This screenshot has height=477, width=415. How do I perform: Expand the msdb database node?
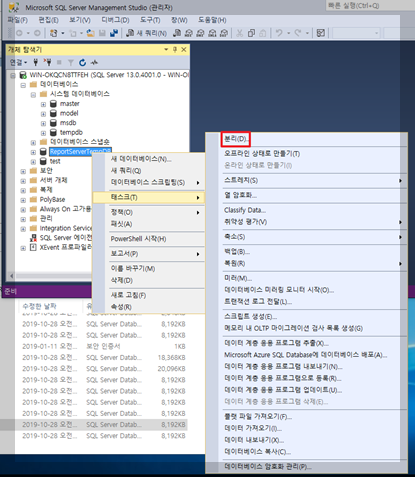tap(43, 124)
